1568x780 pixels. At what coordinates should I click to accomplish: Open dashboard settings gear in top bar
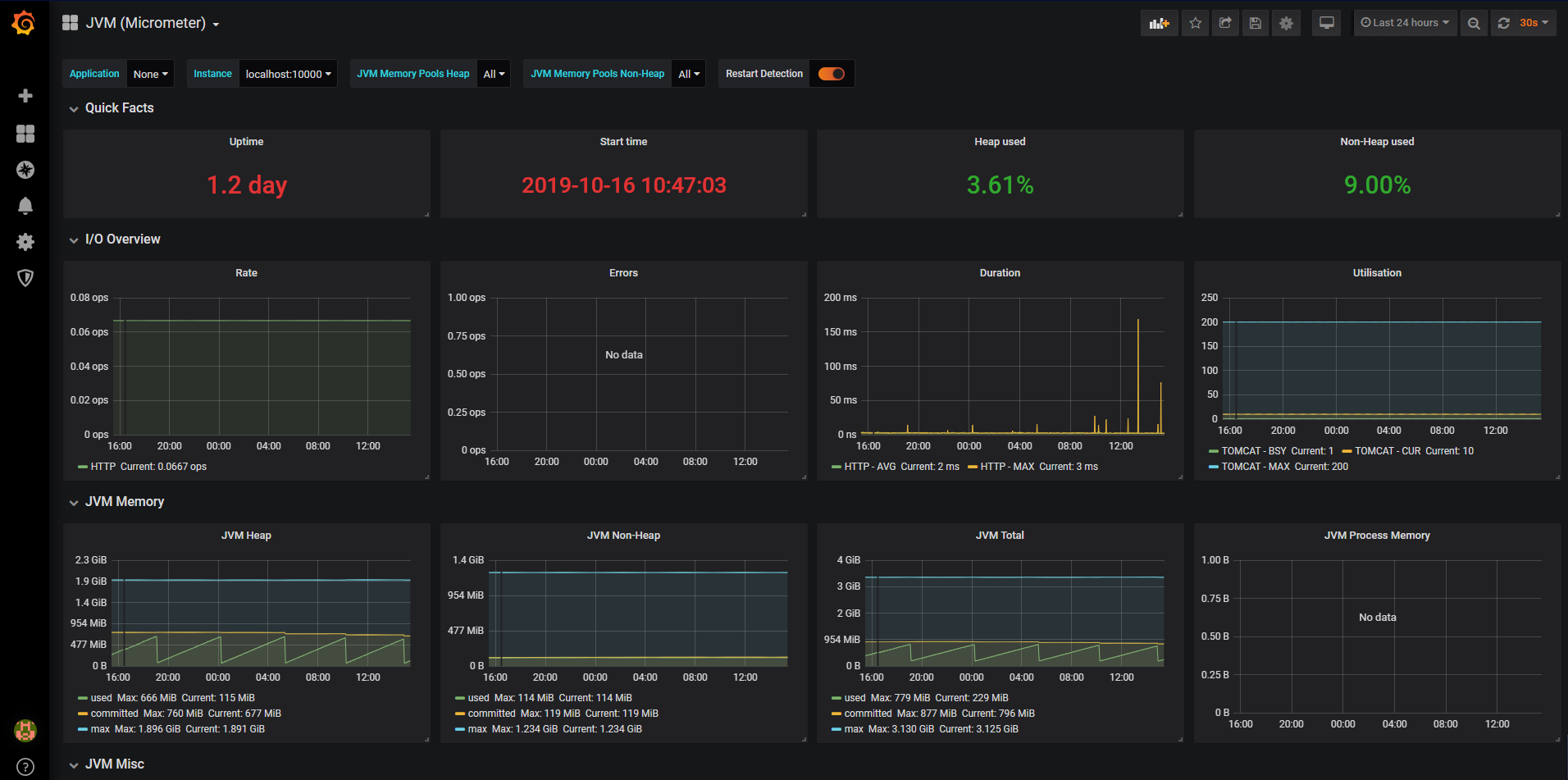point(1286,23)
